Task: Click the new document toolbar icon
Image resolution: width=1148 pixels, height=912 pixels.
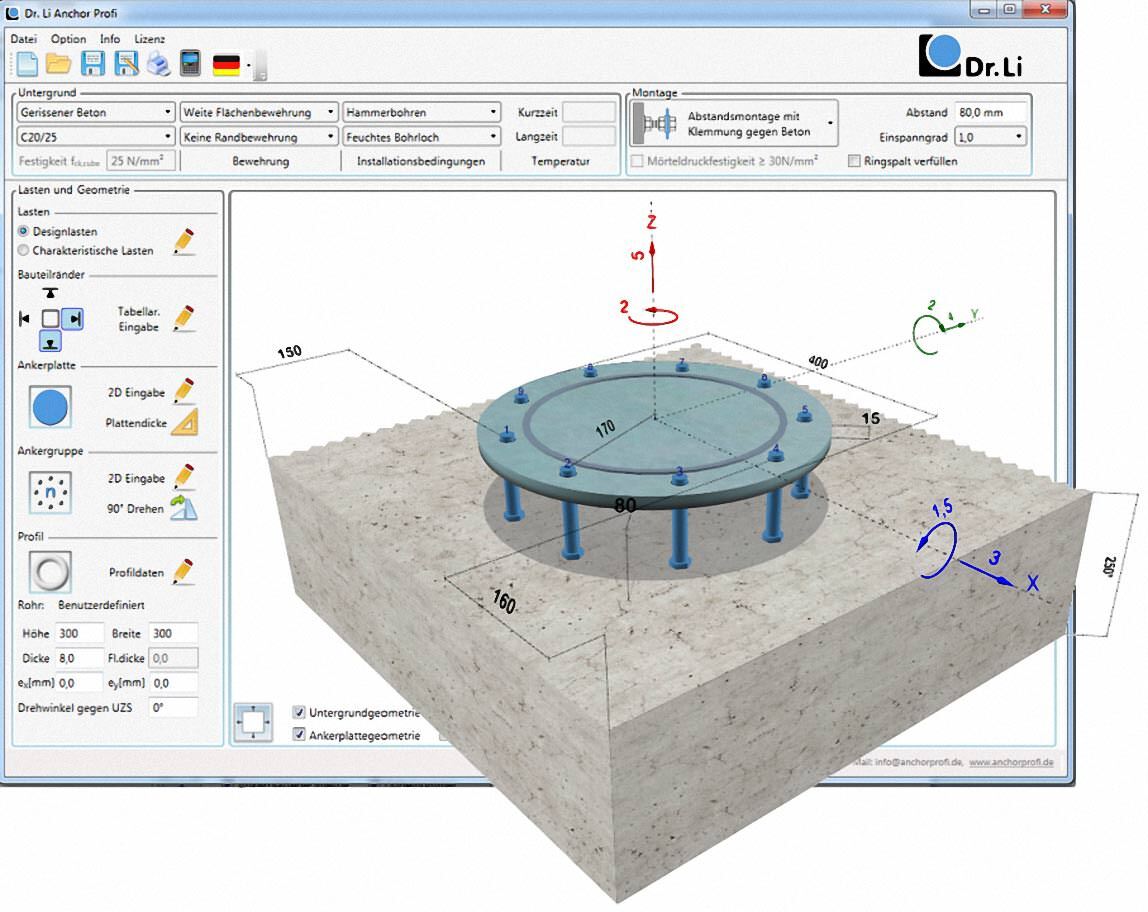Action: click(x=26, y=64)
